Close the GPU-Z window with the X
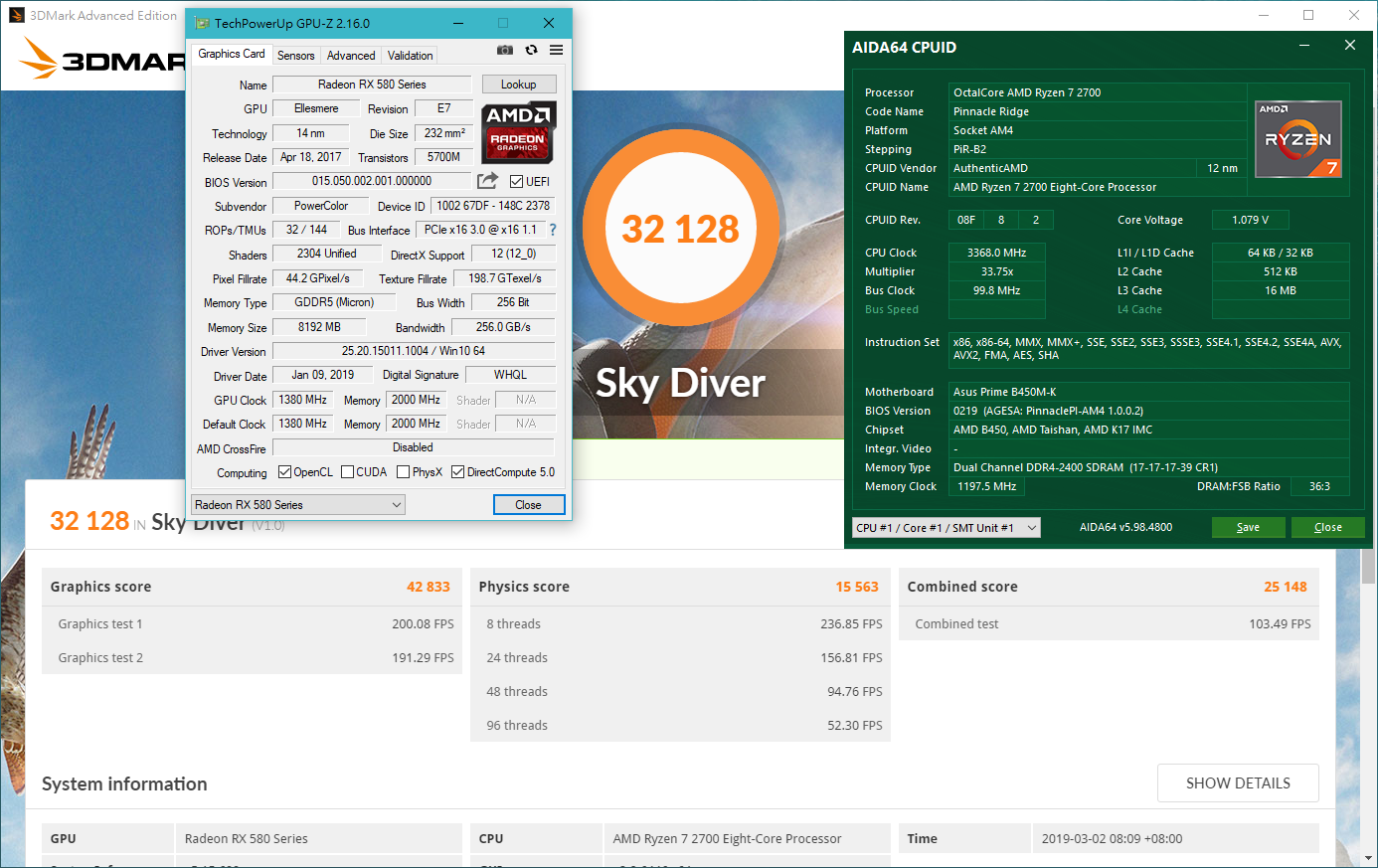The image size is (1378, 868). click(x=549, y=23)
